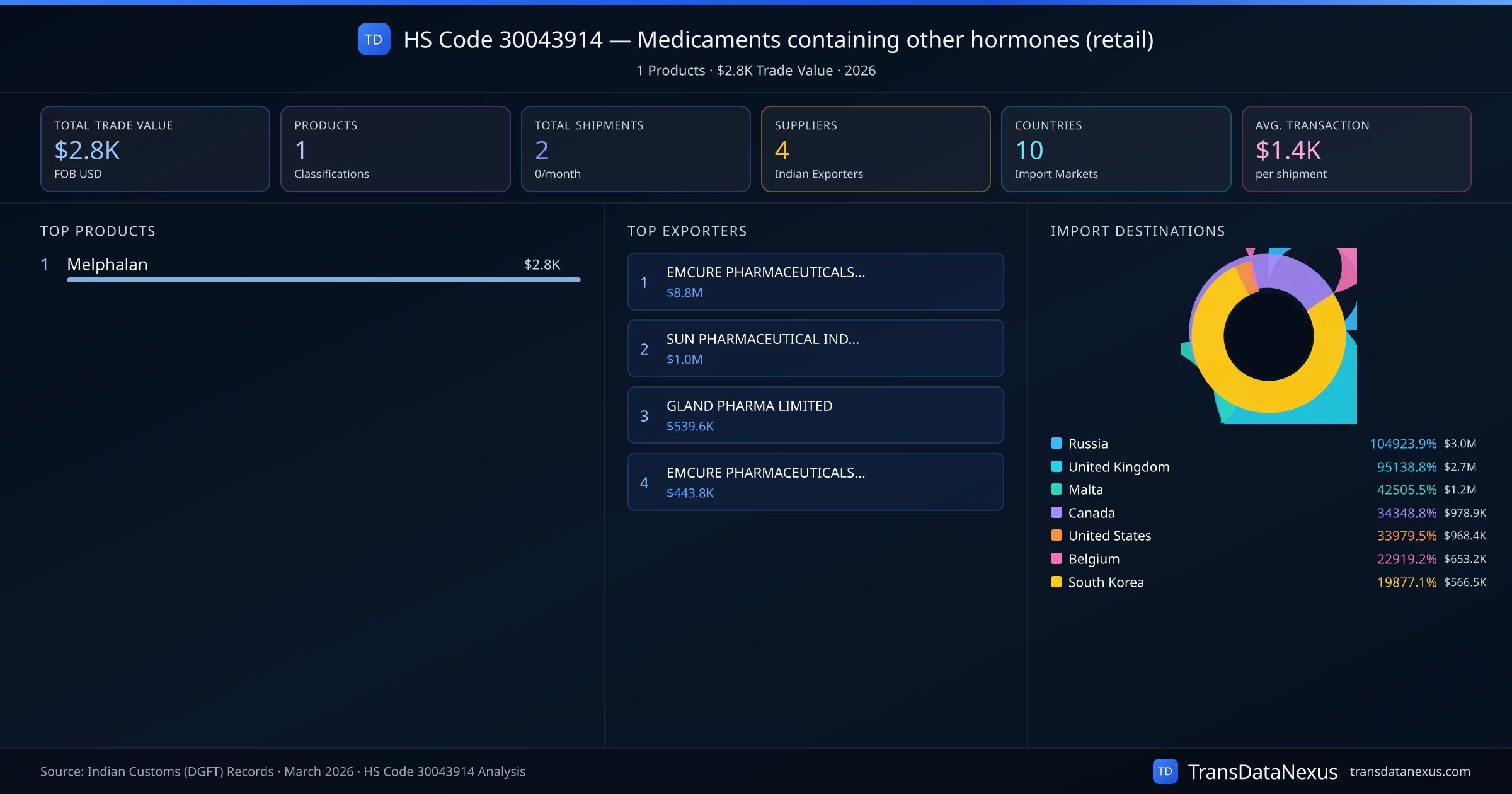Viewport: 1512px width, 794px height.
Task: Open the Countries Import Markets card
Action: [1116, 149]
